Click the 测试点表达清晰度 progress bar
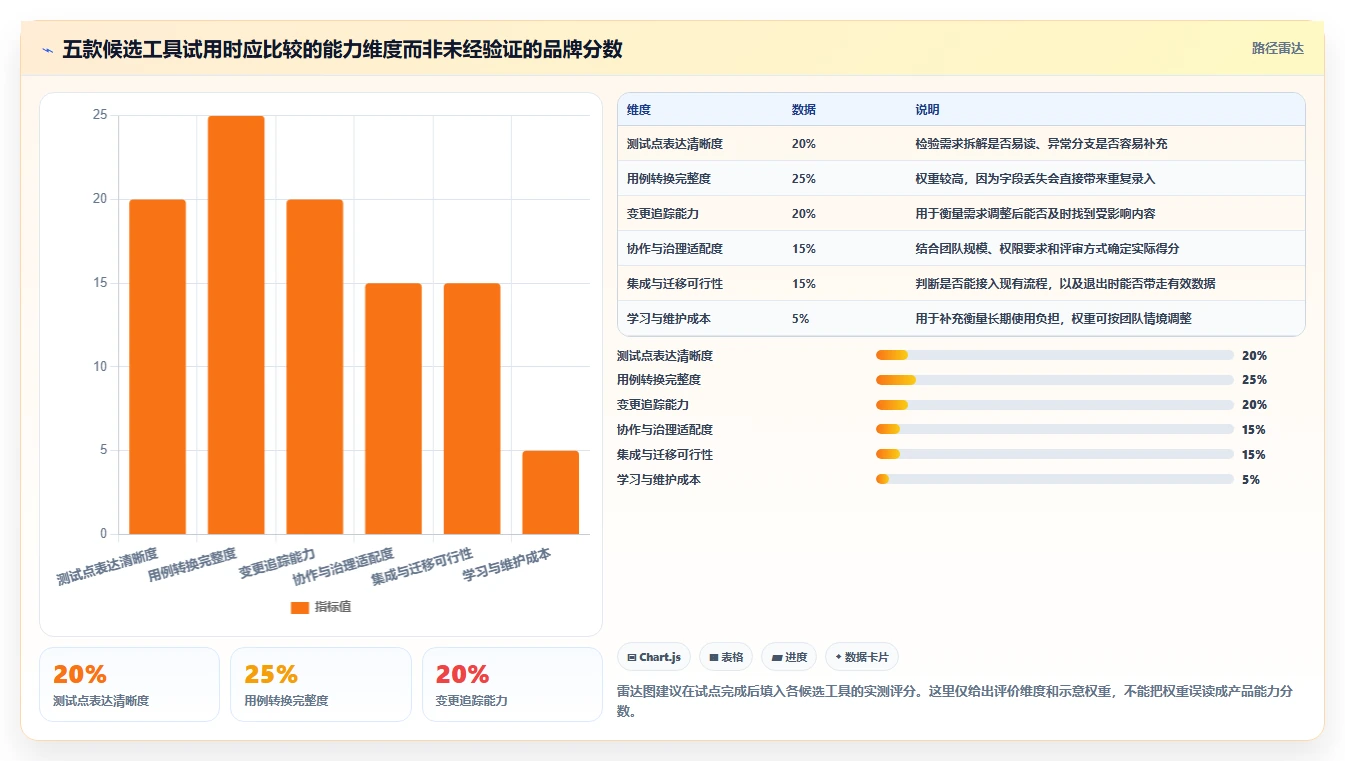This screenshot has height=761, width=1345. (1054, 355)
